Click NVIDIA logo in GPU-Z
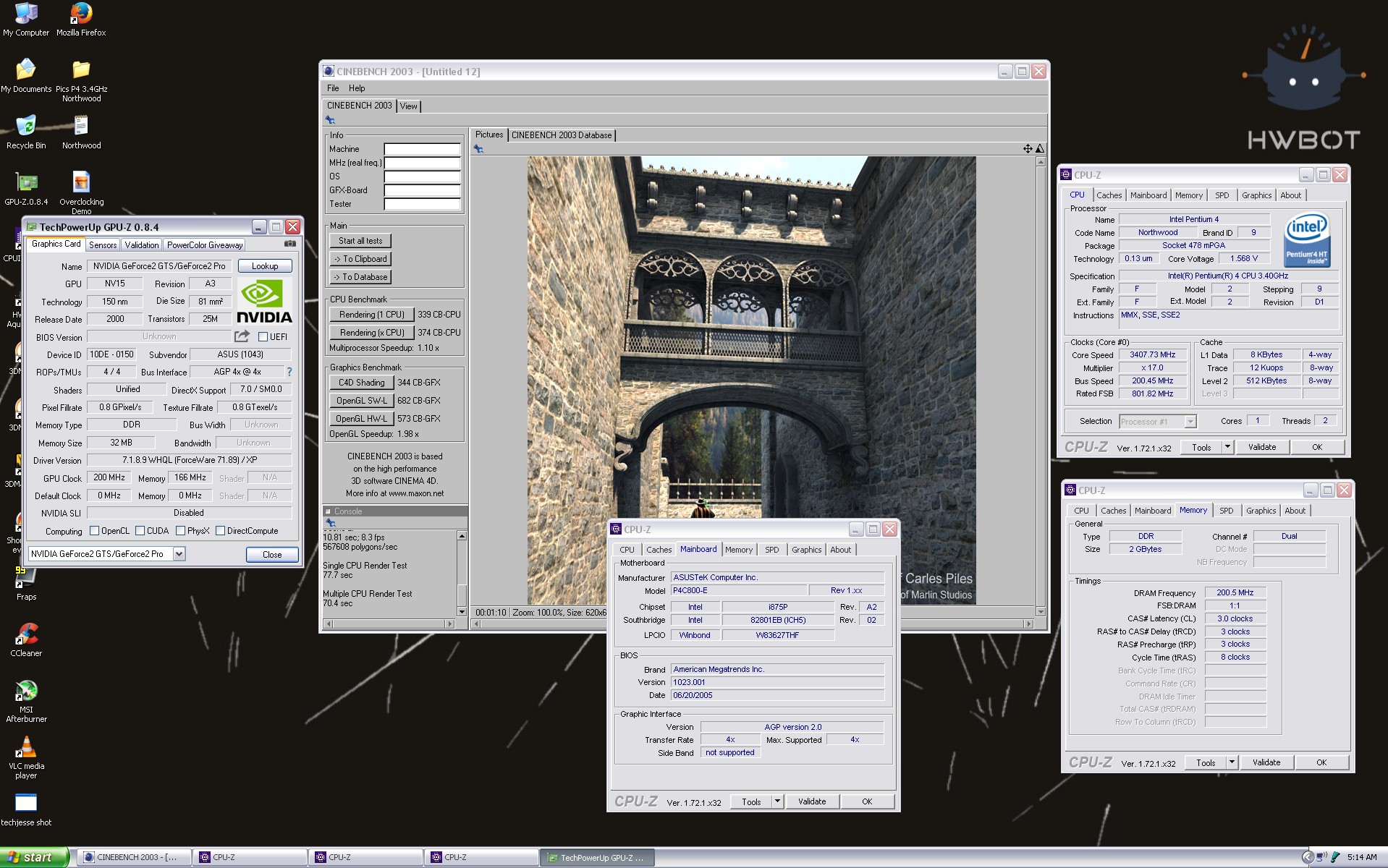Image resolution: width=1388 pixels, height=868 pixels. coord(264,302)
